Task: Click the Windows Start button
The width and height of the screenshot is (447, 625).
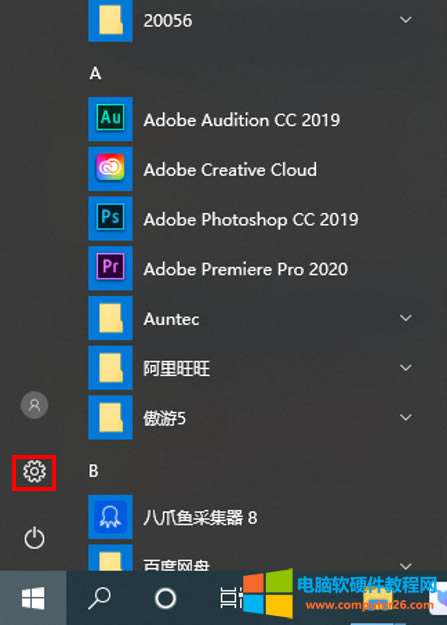Action: coord(33,598)
